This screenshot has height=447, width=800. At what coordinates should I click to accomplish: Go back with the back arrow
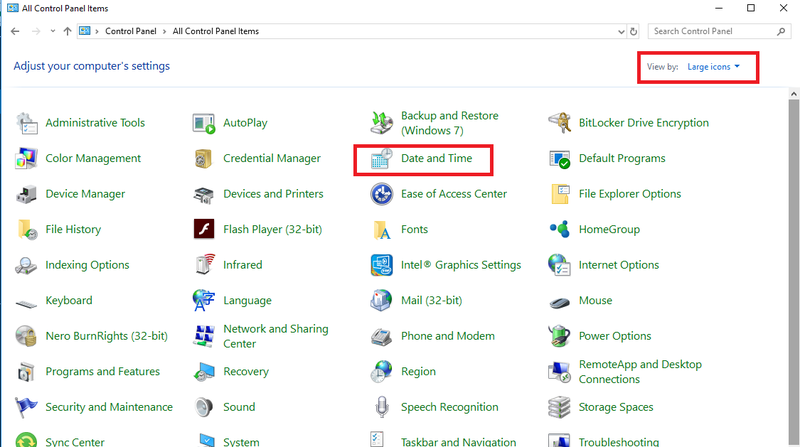[15, 32]
